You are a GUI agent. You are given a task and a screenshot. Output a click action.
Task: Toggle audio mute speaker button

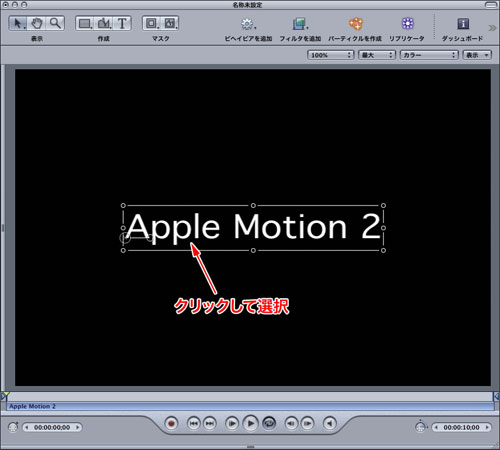330,423
